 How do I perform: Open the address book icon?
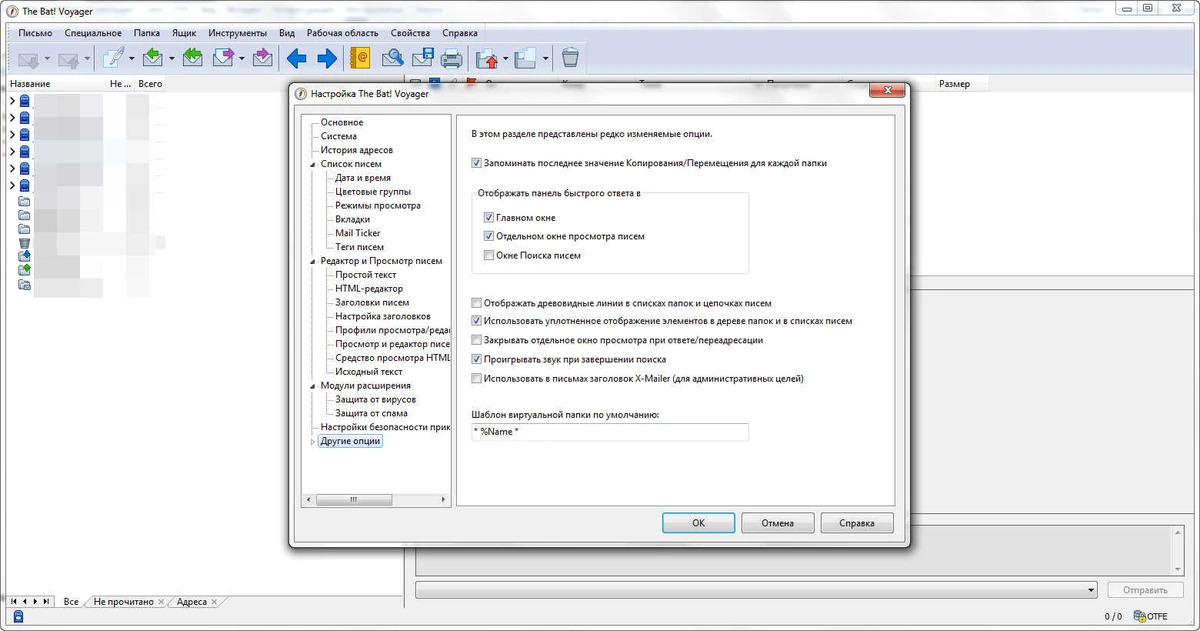360,58
